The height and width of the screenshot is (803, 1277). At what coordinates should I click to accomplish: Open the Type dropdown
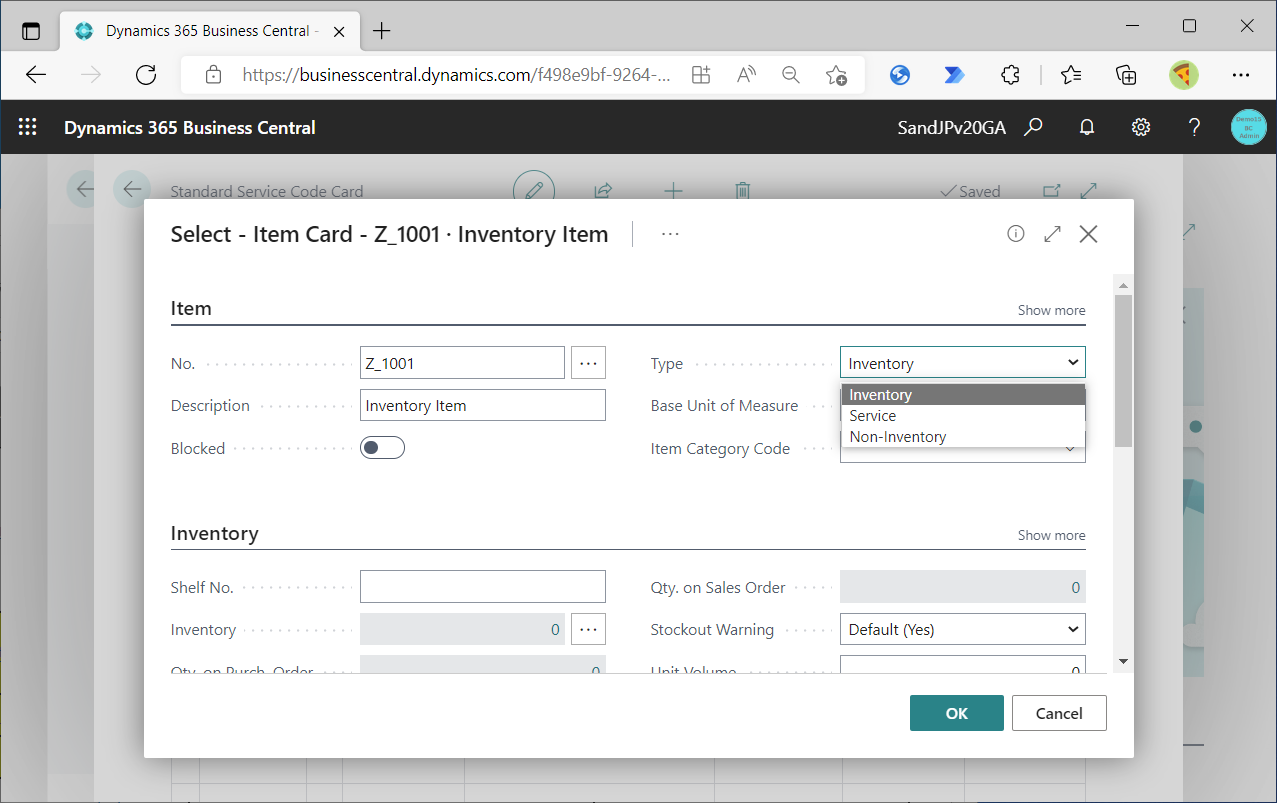tap(962, 363)
